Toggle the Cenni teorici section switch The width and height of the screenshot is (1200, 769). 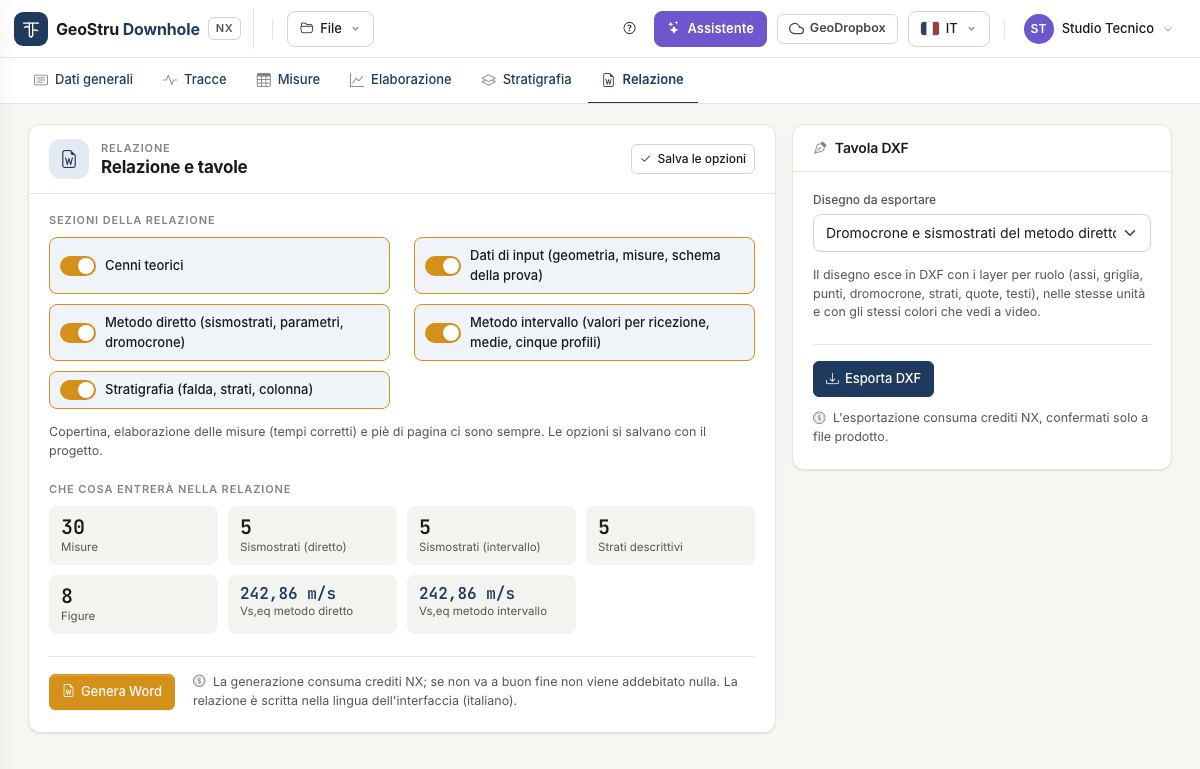click(x=78, y=266)
